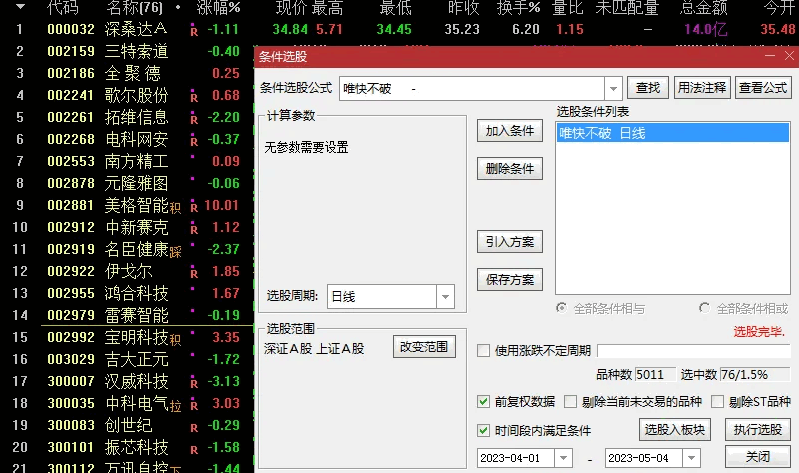
Task: Sort by the 涨幅% column header
Action: click(219, 8)
